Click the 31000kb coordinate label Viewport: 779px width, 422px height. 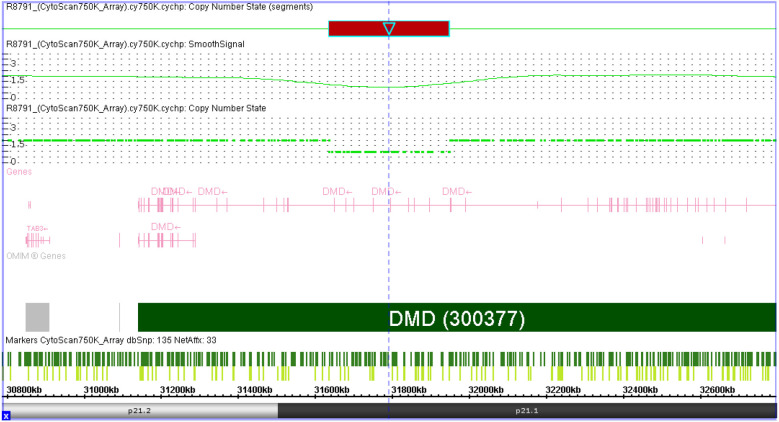click(101, 390)
